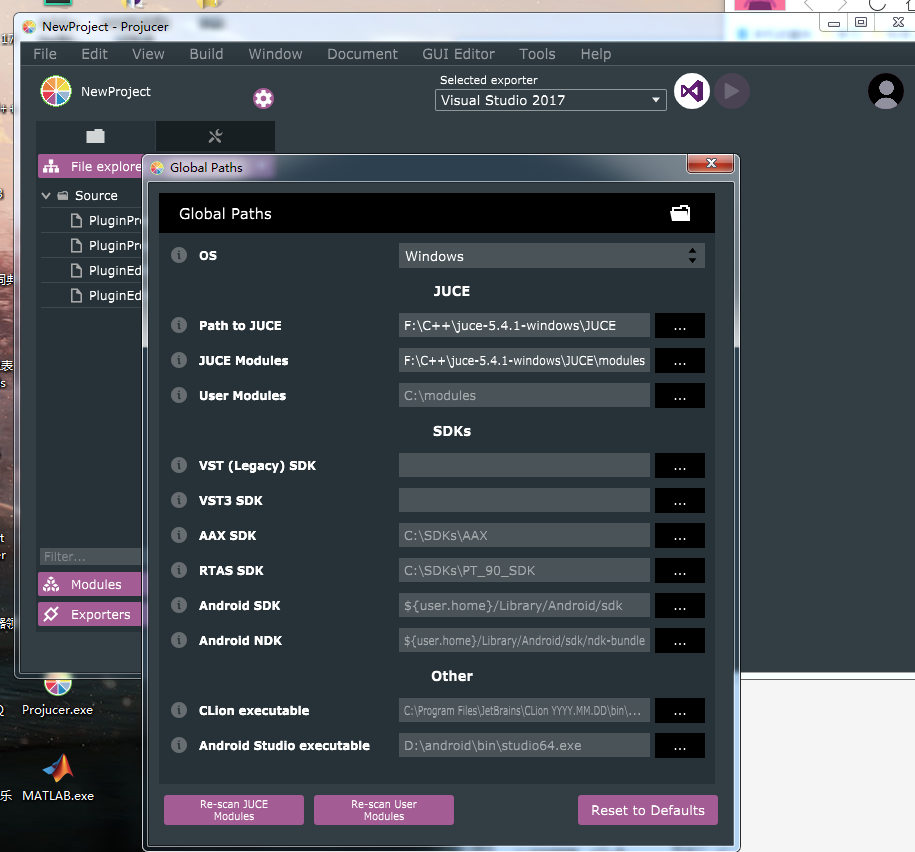Viewport: 915px width, 852px height.
Task: Browse for RTAS SDK folder
Action: [680, 571]
